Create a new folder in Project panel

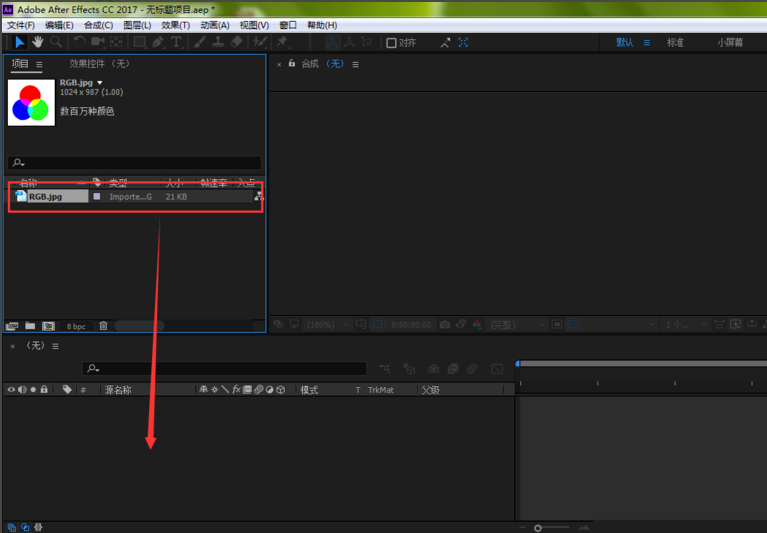click(x=30, y=326)
